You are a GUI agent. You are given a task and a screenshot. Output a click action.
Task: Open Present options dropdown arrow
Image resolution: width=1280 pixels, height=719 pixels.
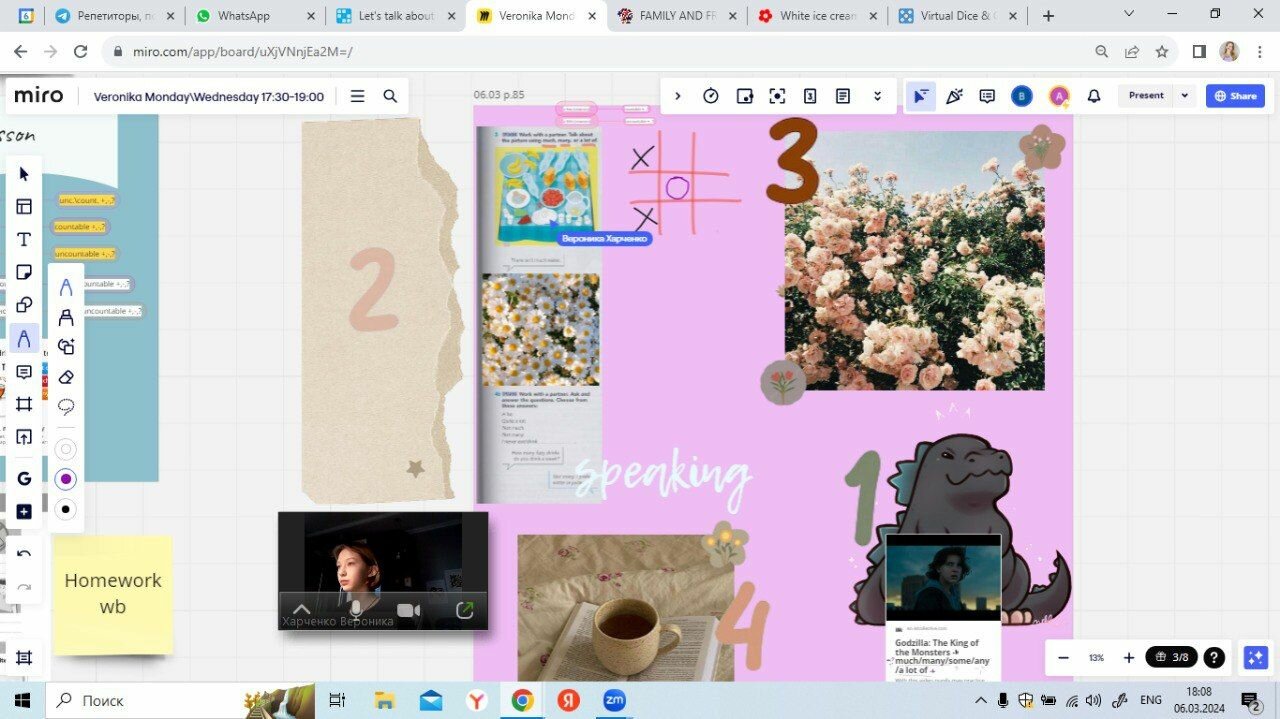pos(1185,96)
